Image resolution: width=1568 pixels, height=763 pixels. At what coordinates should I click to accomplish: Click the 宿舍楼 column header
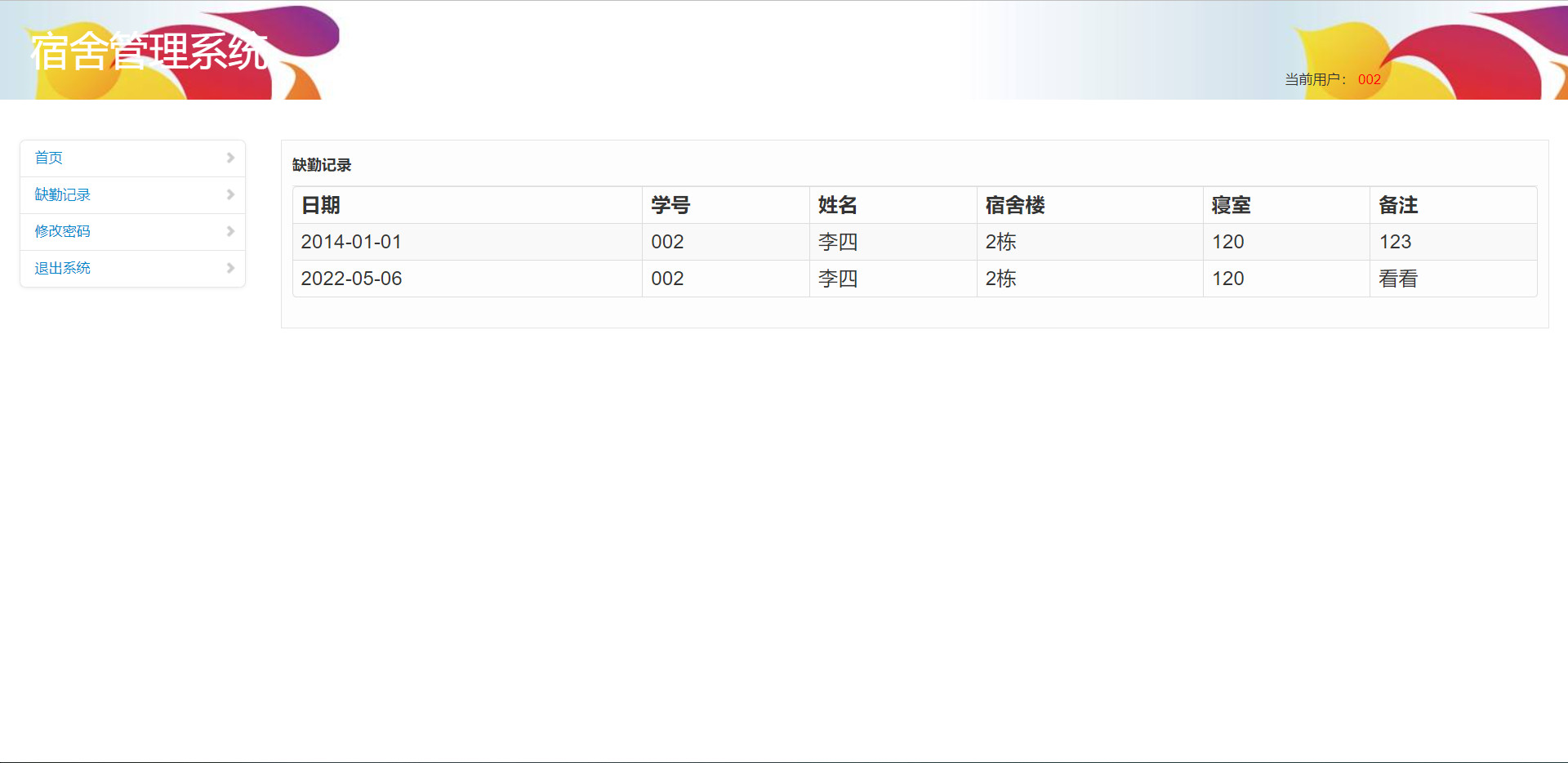point(1013,205)
